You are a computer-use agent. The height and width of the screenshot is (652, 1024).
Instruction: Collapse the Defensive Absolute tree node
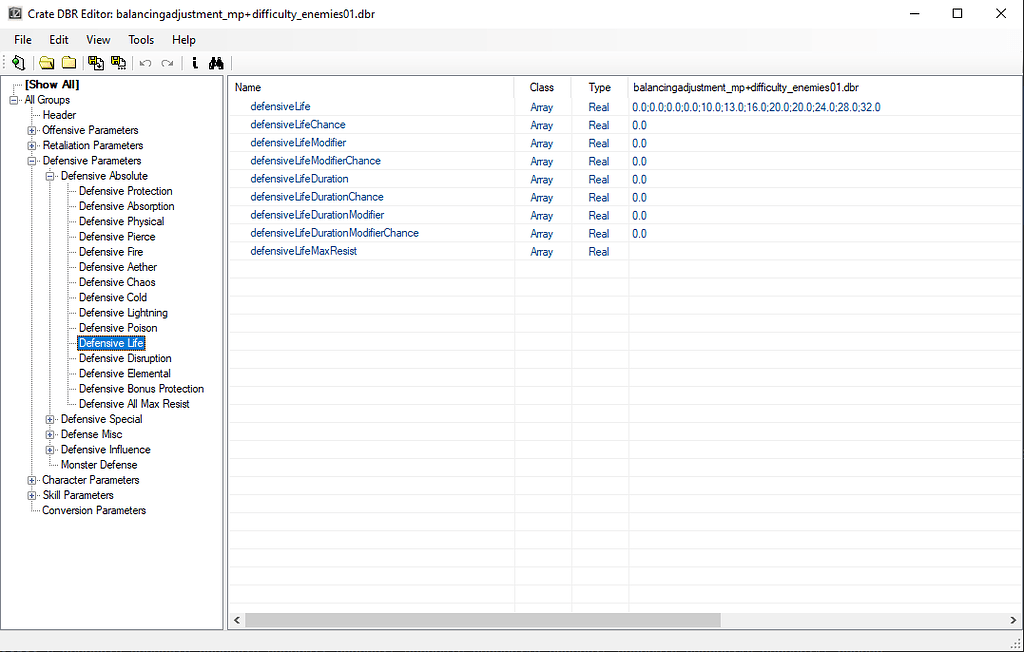coord(51,176)
